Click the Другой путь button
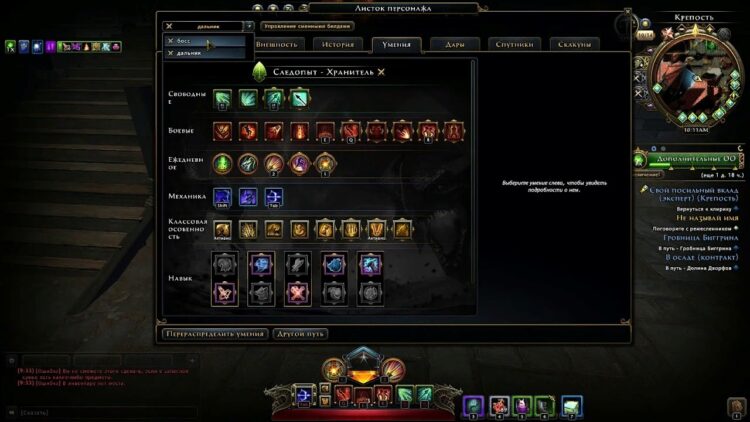 [x=300, y=334]
